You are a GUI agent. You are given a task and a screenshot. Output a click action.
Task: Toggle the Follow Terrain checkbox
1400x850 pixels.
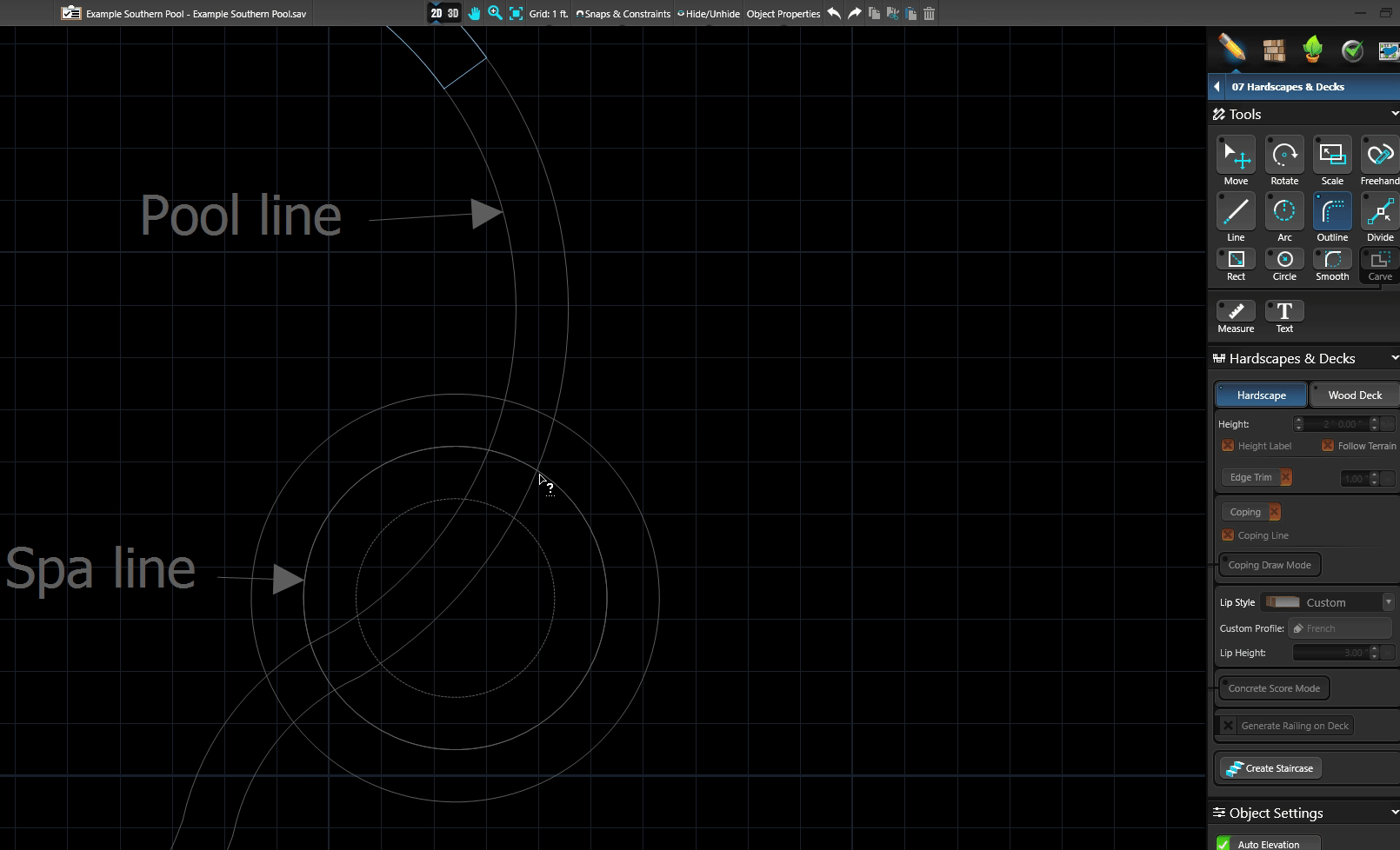point(1328,445)
